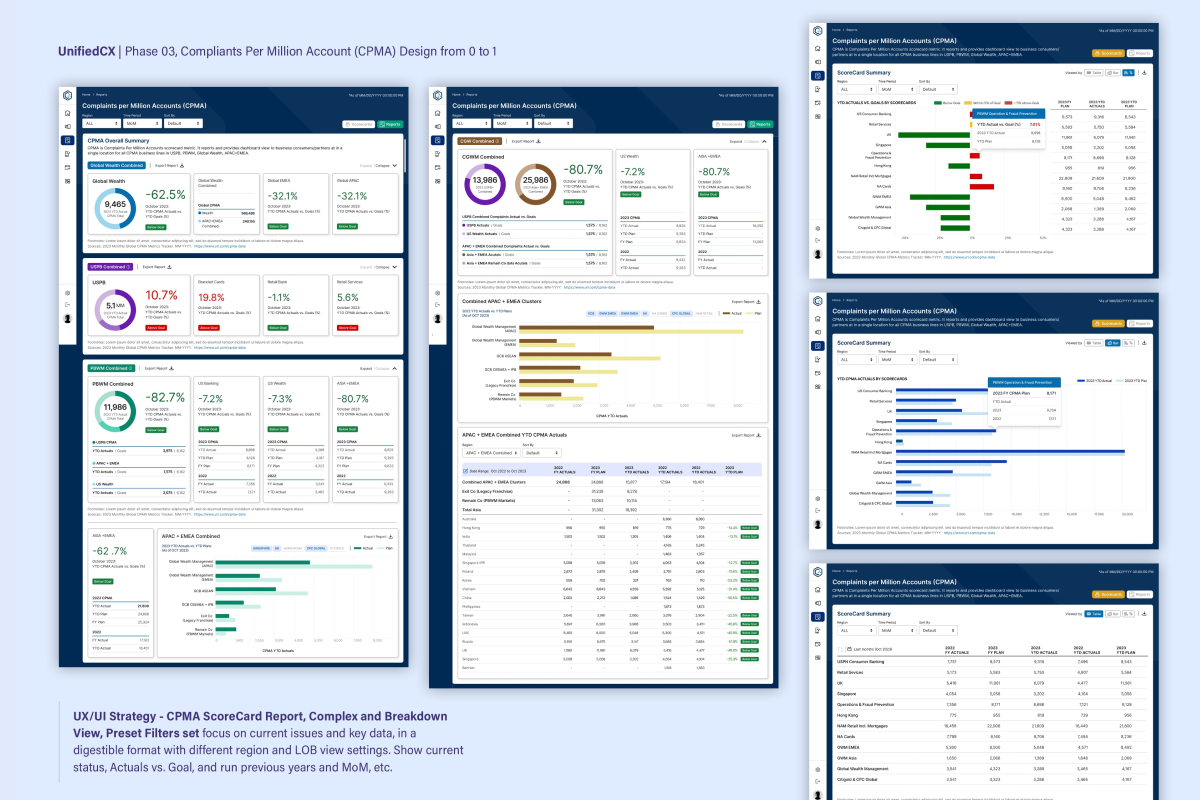Click CGWM Combined brown badge
This screenshot has height=800, width=1200.
click(x=480, y=141)
